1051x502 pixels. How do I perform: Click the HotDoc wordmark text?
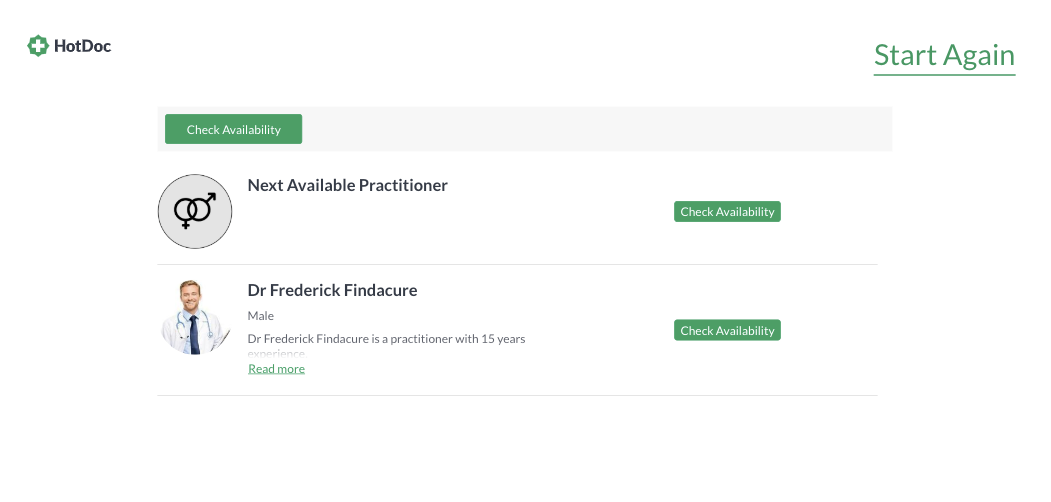[x=82, y=46]
